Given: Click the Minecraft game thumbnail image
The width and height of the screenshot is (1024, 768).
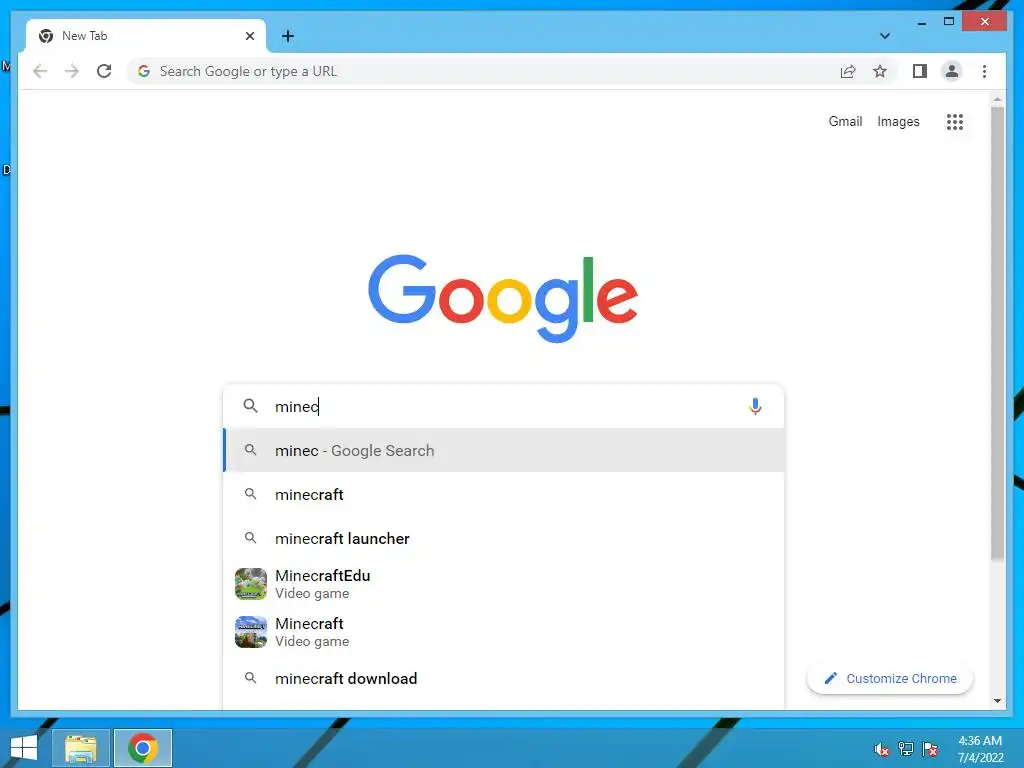Looking at the screenshot, I should click(251, 632).
